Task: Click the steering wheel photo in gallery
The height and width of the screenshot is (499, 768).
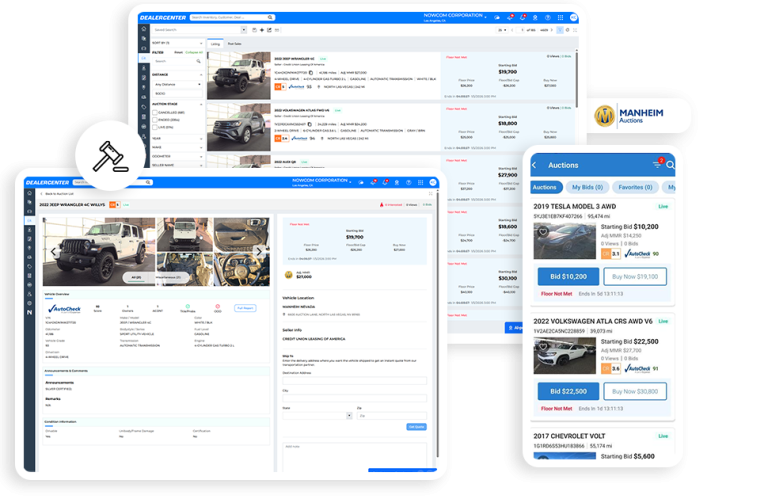Action: coord(241,270)
